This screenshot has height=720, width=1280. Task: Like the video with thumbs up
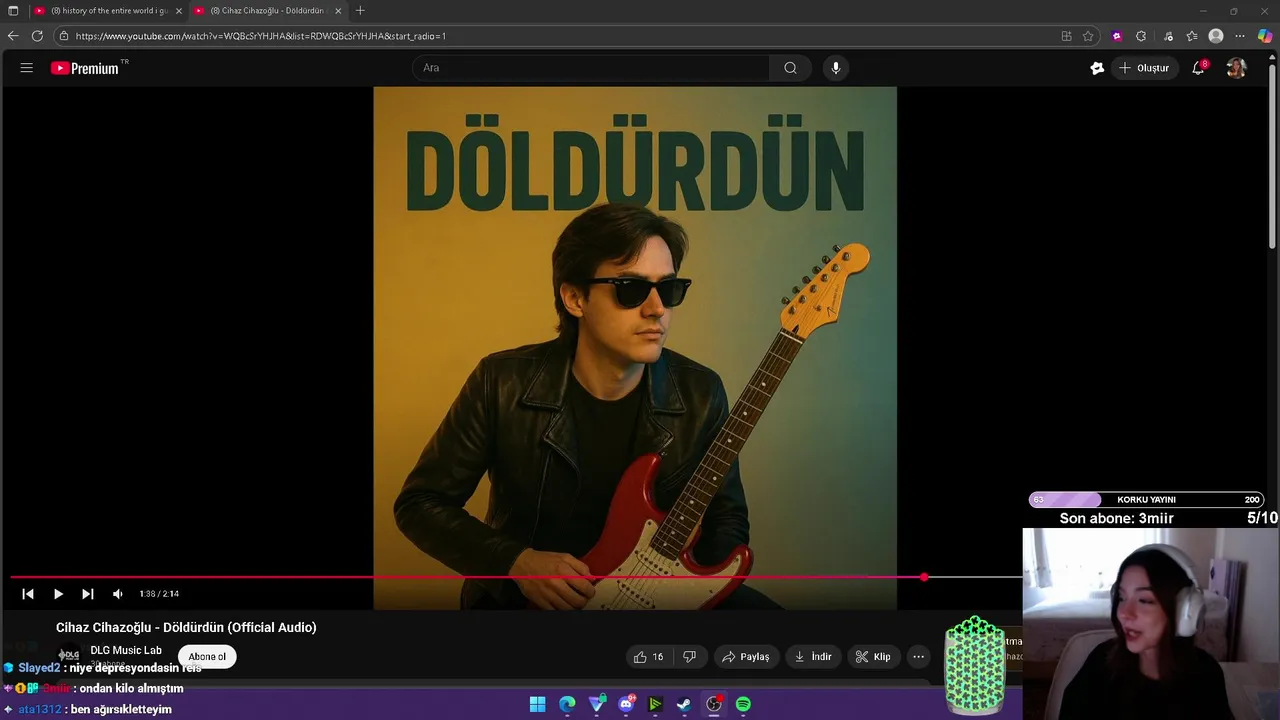(x=649, y=657)
